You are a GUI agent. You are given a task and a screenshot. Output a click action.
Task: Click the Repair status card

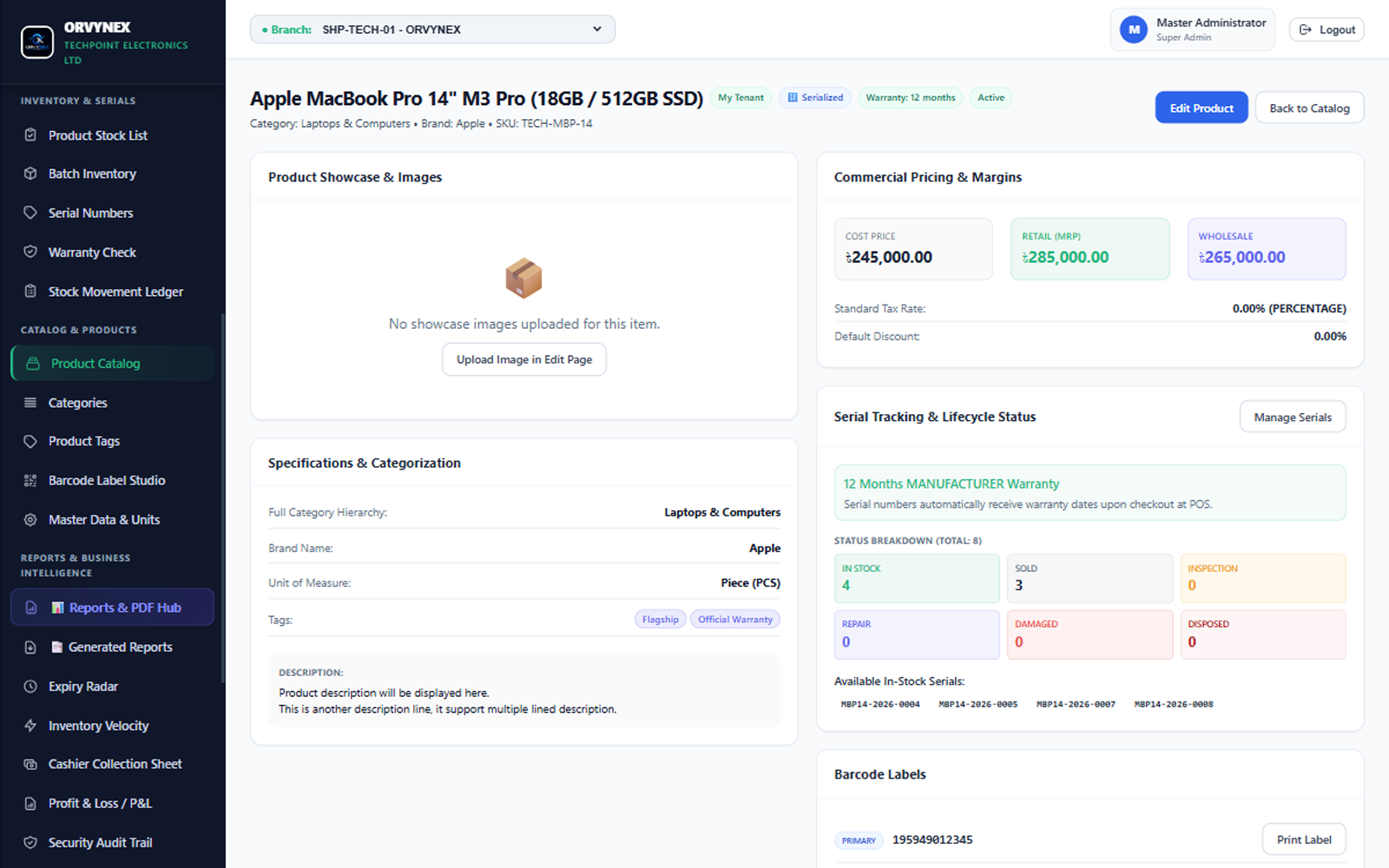coord(917,635)
